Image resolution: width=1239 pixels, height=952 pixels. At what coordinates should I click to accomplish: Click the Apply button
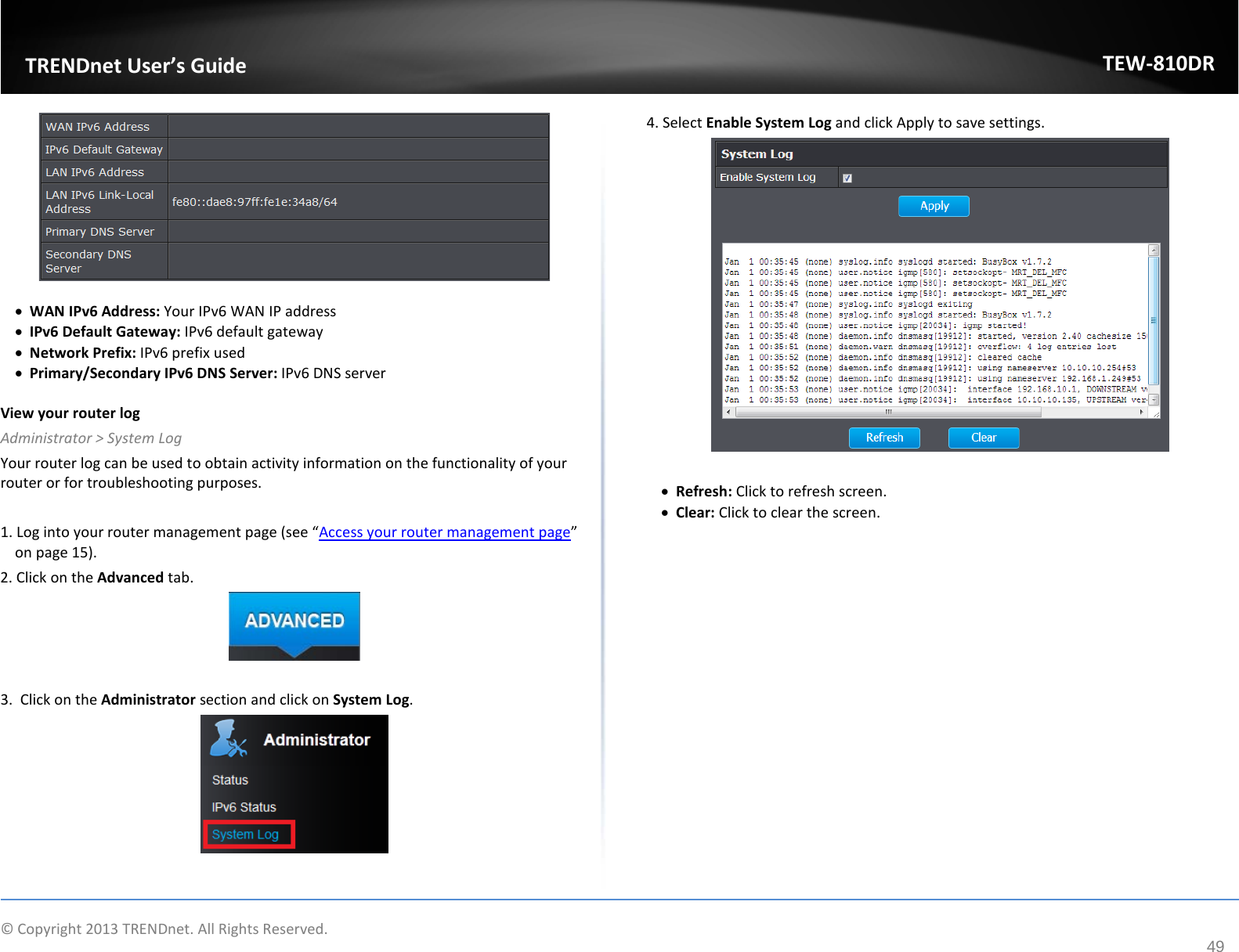[934, 206]
